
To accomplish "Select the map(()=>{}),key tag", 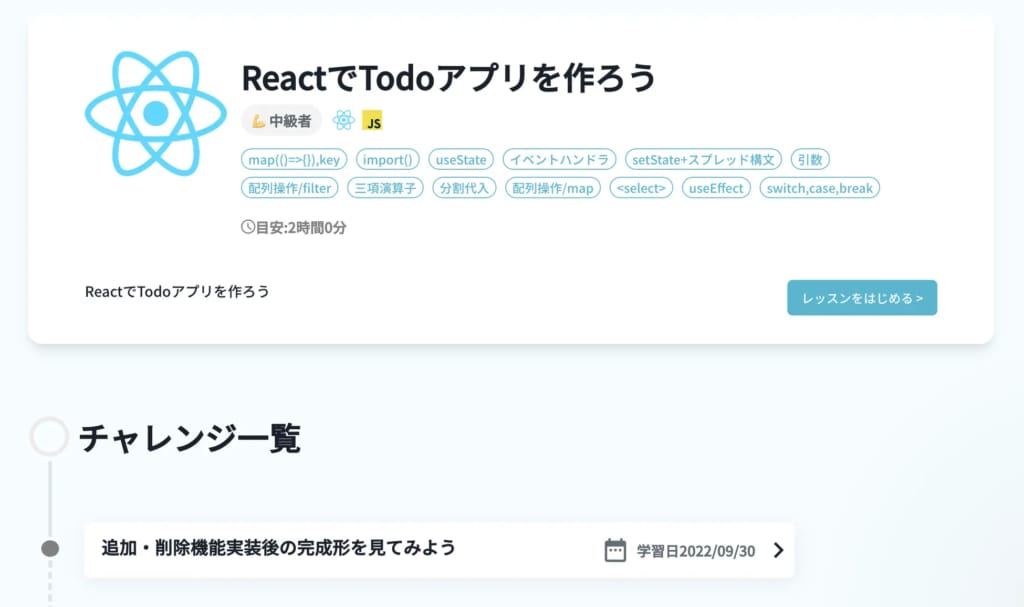I will [294, 159].
